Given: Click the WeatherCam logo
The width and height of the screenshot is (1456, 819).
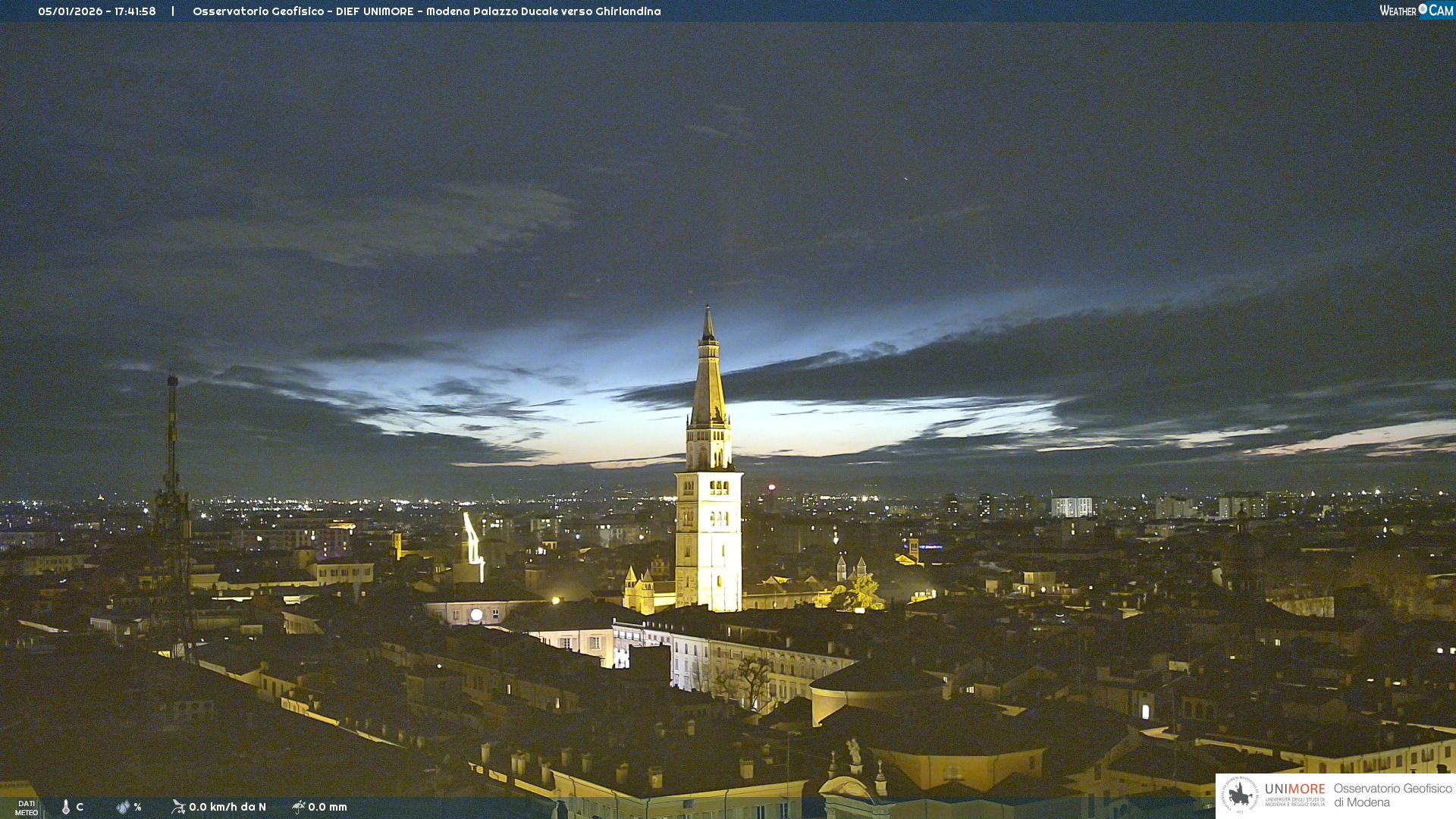Looking at the screenshot, I should (1416, 11).
